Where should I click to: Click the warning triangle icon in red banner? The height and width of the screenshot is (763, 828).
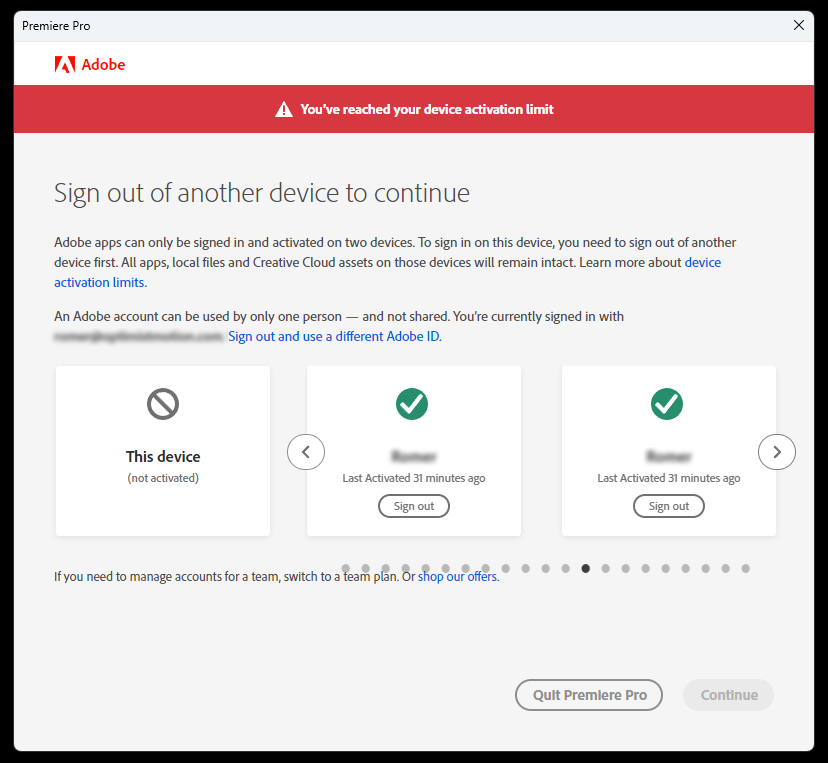(284, 109)
